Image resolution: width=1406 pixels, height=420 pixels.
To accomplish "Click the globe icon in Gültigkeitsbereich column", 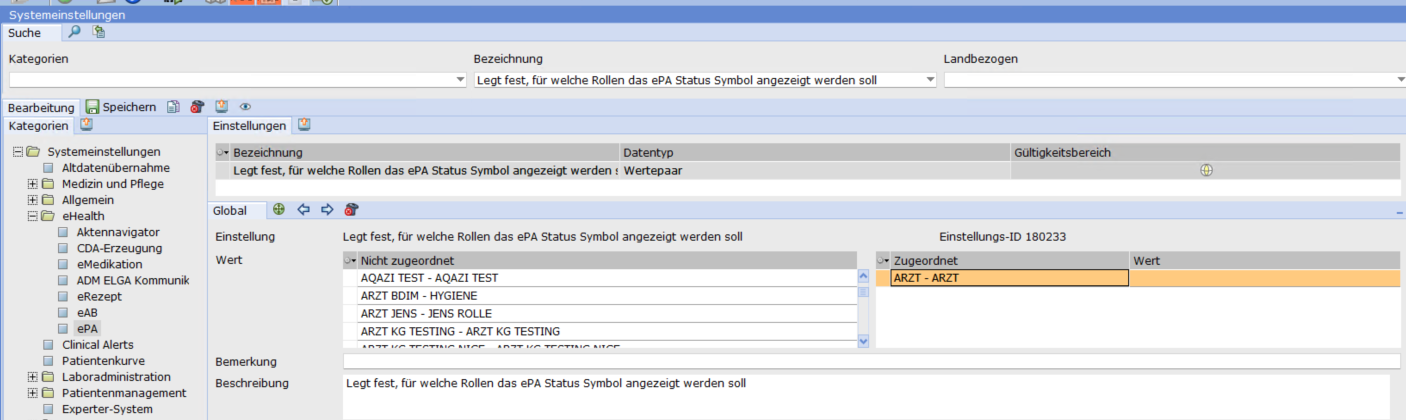I will 1206,170.
